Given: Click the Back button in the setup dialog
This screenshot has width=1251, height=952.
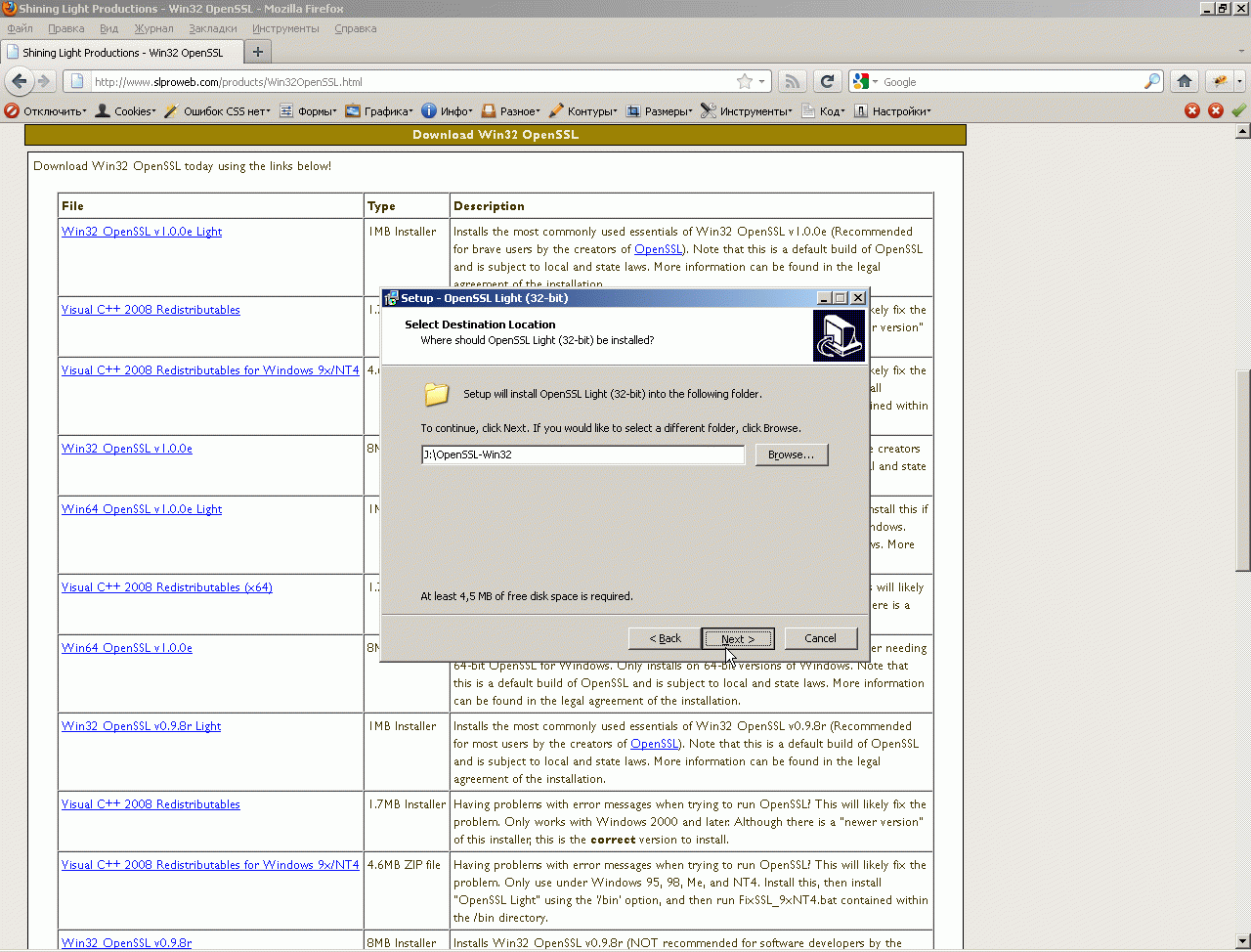Looking at the screenshot, I should click(665, 638).
